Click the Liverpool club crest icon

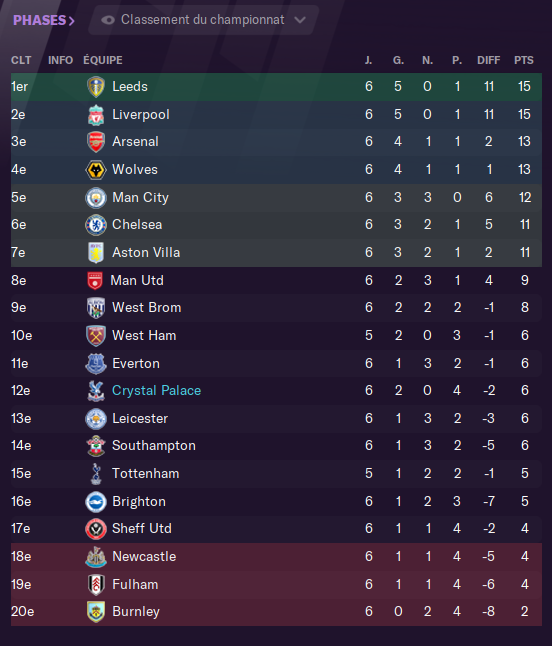tap(96, 115)
